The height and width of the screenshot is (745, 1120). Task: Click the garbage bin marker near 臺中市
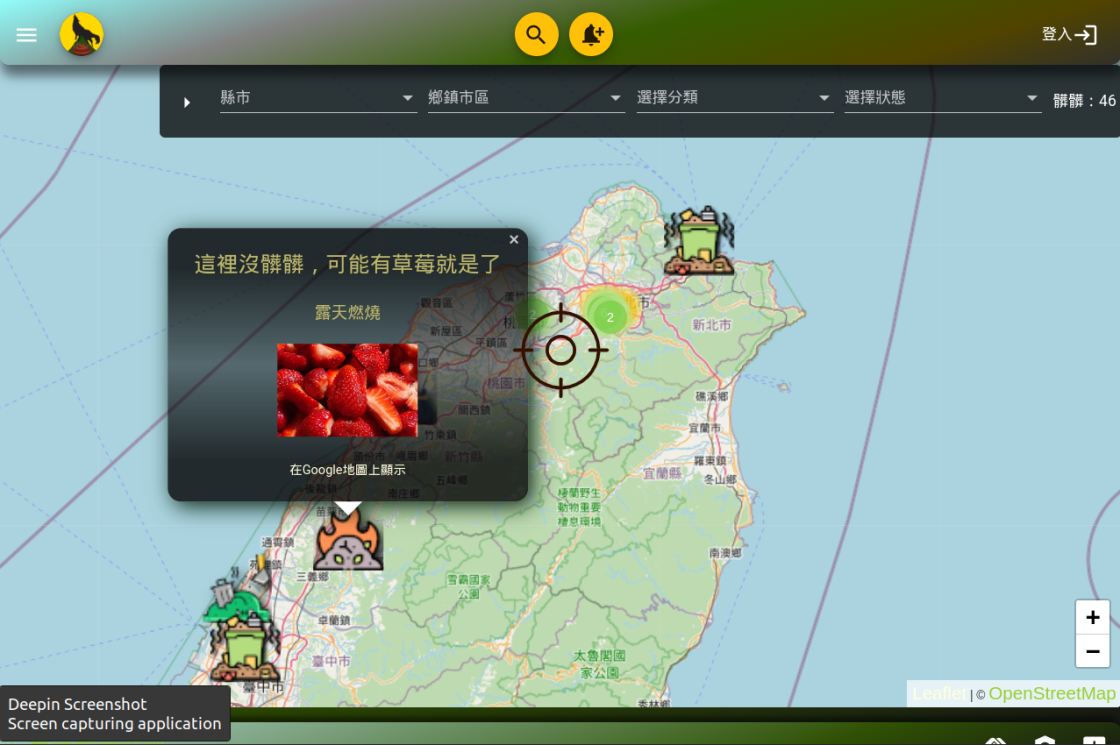point(246,649)
